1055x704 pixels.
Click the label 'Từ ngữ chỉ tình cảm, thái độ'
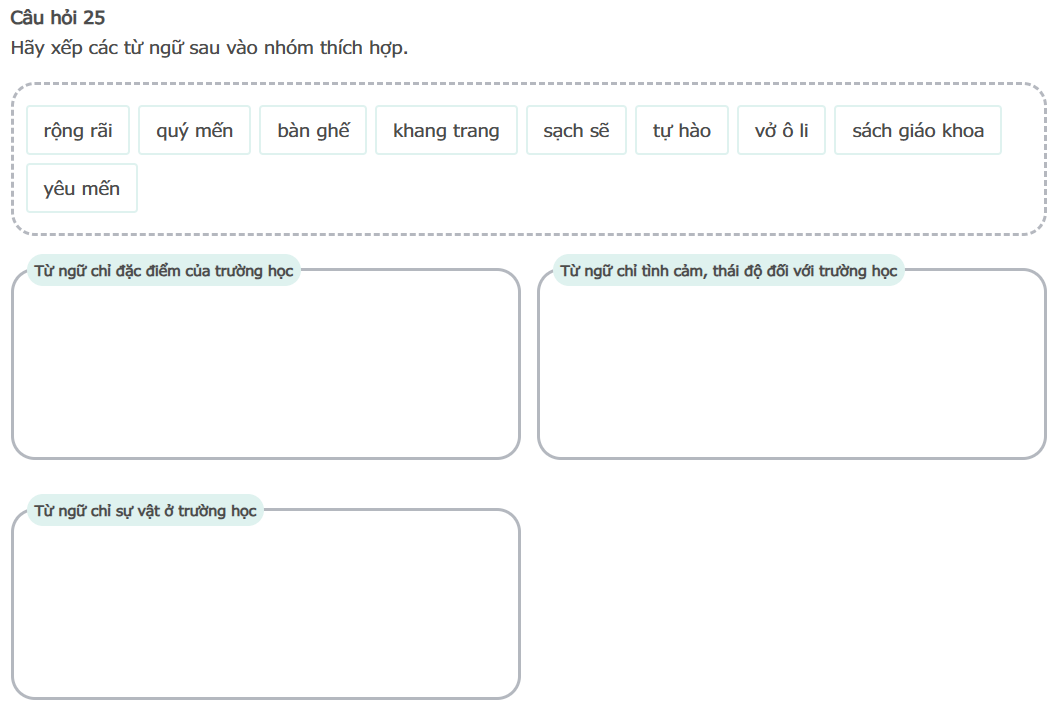[x=728, y=271]
